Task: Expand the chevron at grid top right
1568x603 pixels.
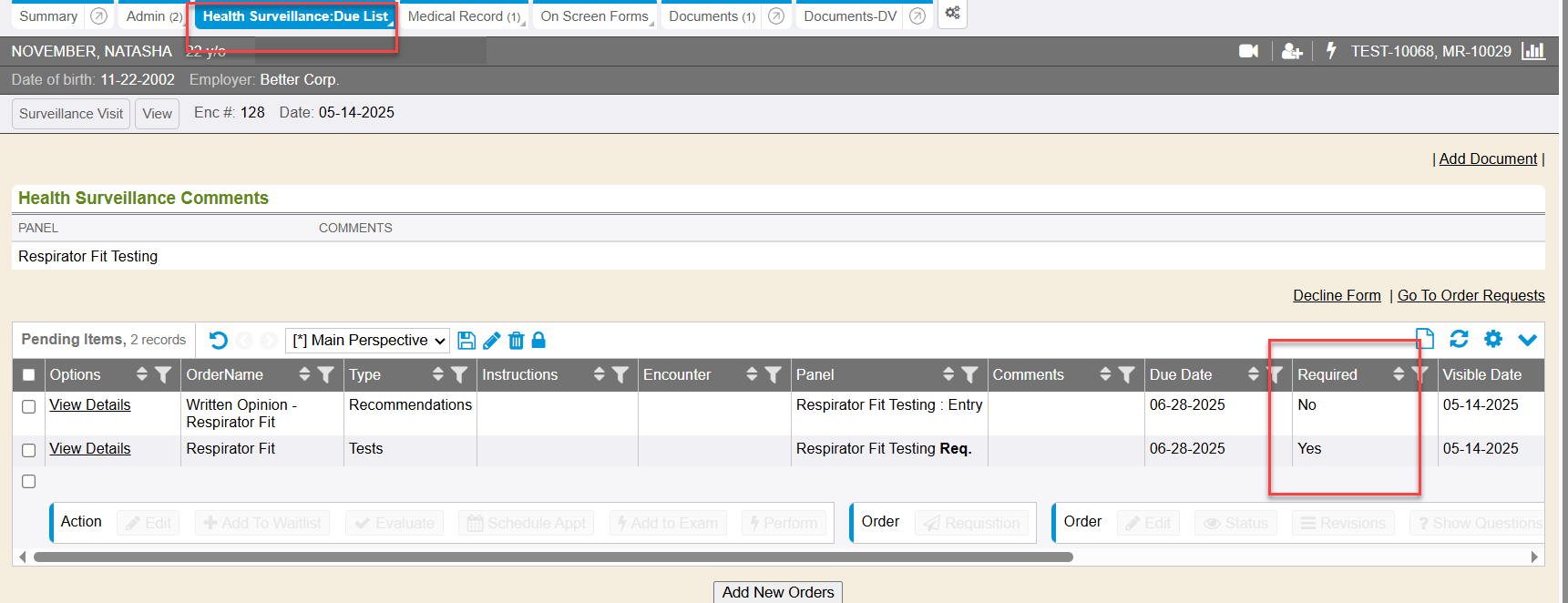Action: click(1527, 340)
